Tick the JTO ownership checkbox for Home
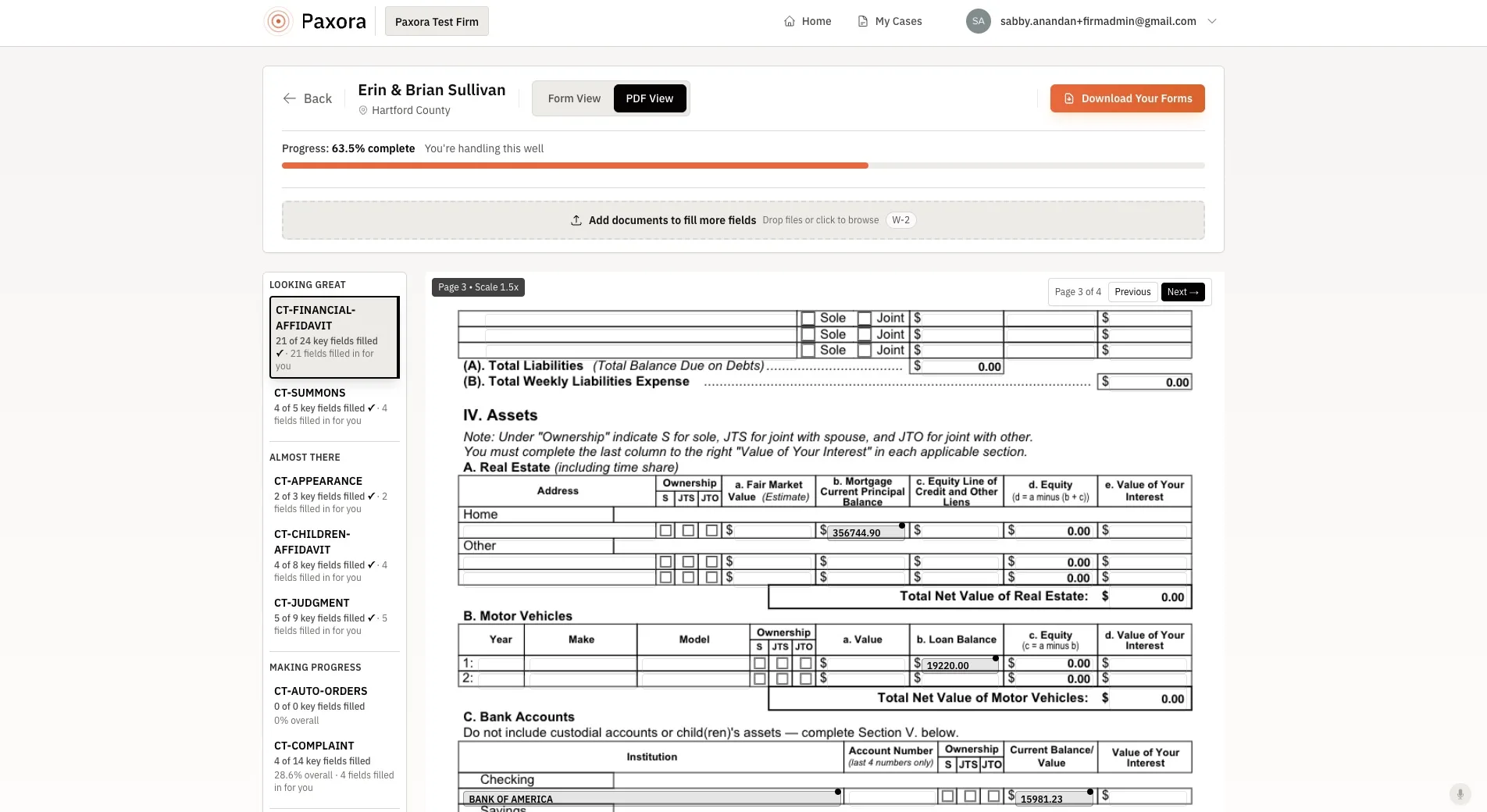 pos(711,531)
